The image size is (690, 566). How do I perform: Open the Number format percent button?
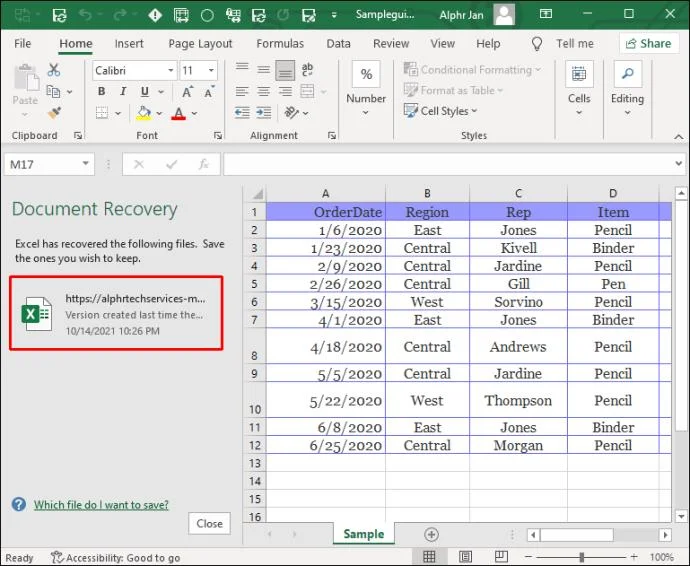(366, 74)
